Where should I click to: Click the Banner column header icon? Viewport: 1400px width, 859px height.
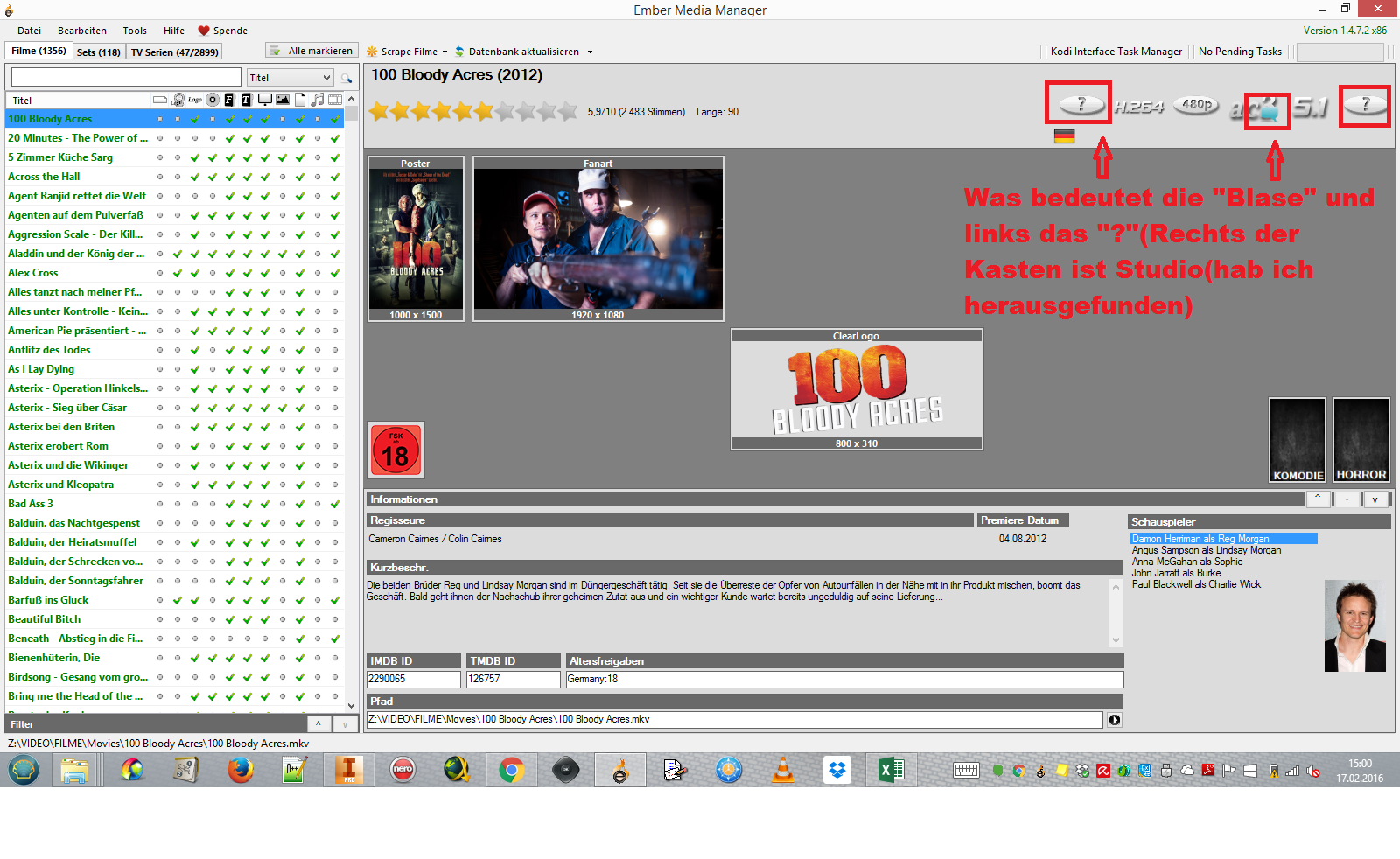[160, 100]
